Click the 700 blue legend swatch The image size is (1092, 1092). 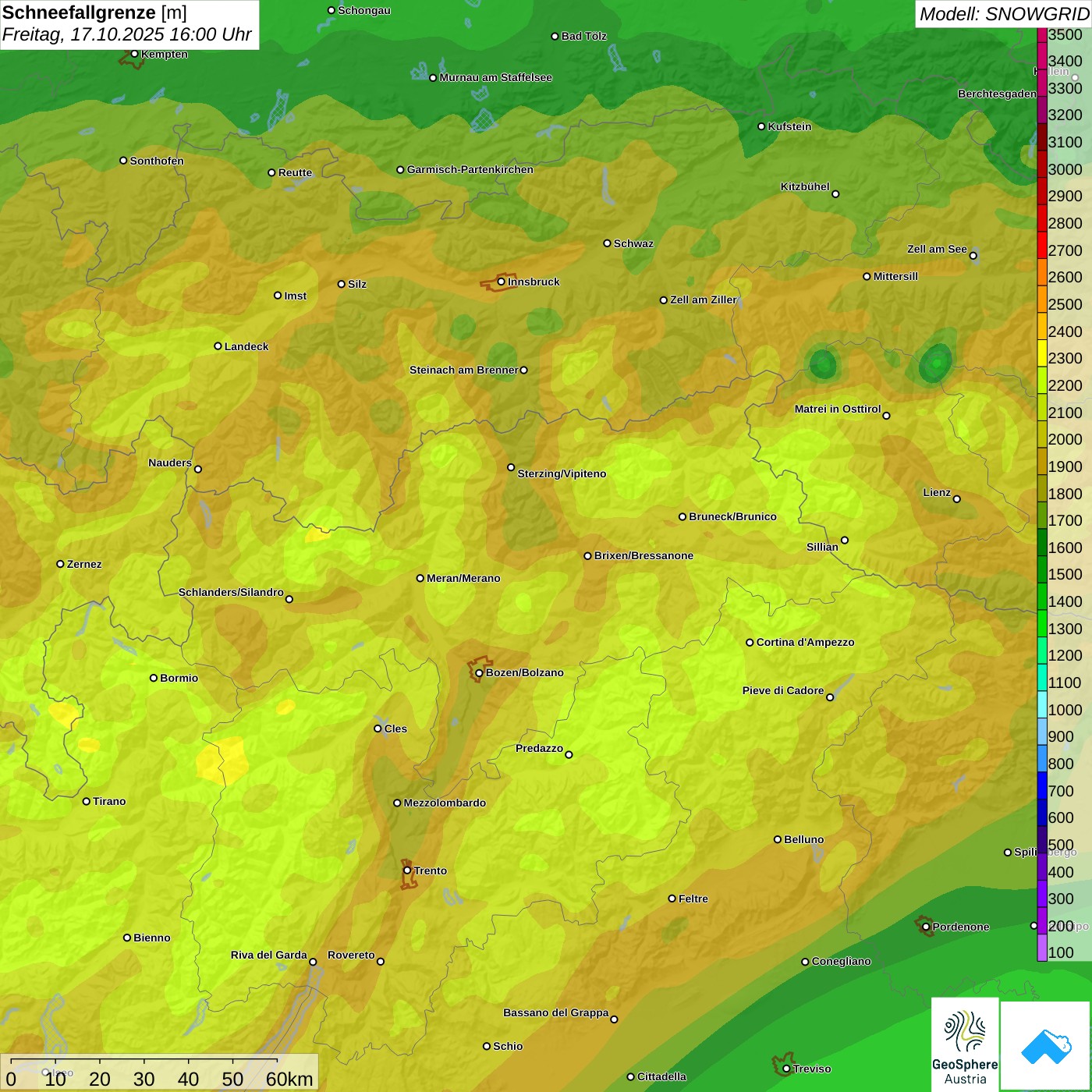click(1041, 785)
